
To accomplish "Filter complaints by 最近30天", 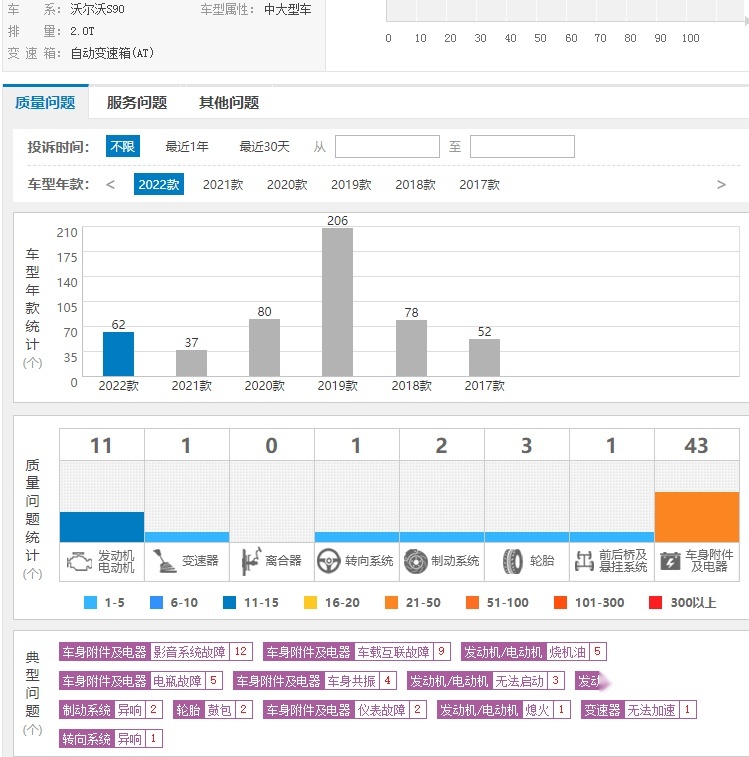I will pos(264,146).
